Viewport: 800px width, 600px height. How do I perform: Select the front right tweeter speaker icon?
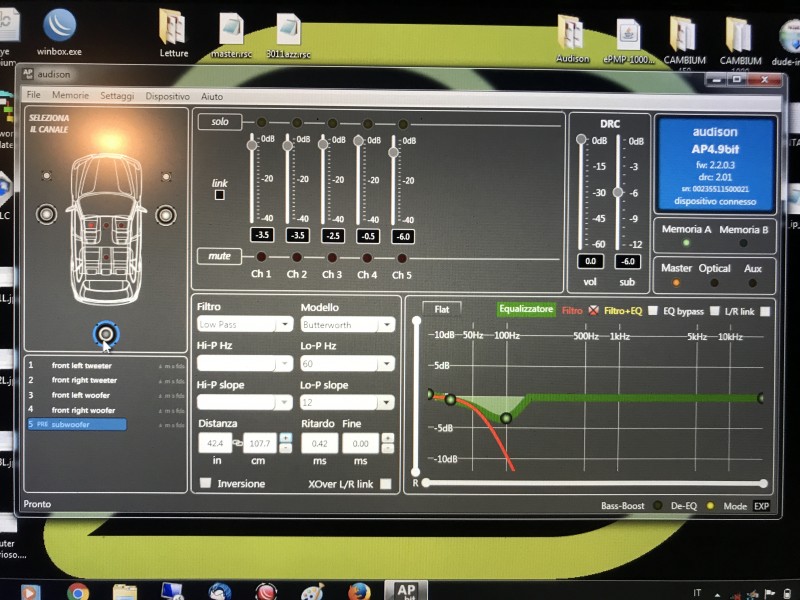click(166, 177)
